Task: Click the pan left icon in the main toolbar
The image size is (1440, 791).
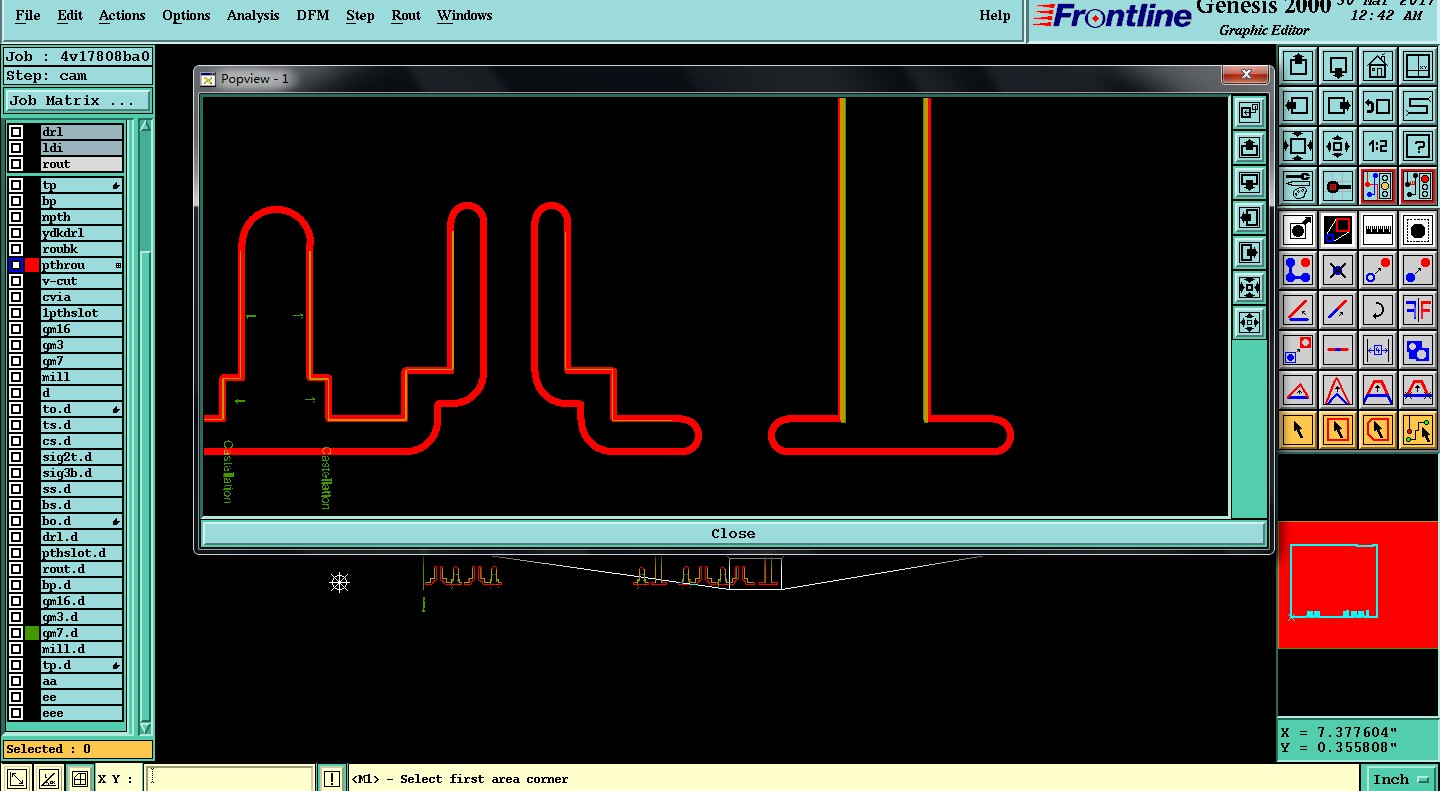Action: (x=1297, y=106)
